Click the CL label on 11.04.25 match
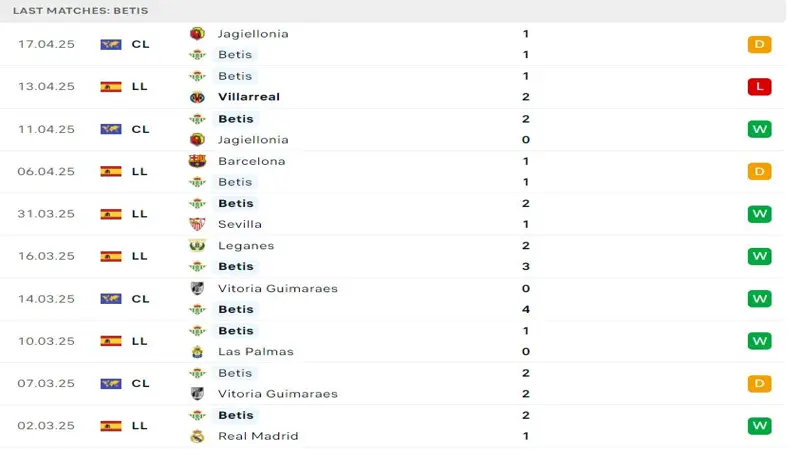The width and height of the screenshot is (800, 450). point(140,129)
